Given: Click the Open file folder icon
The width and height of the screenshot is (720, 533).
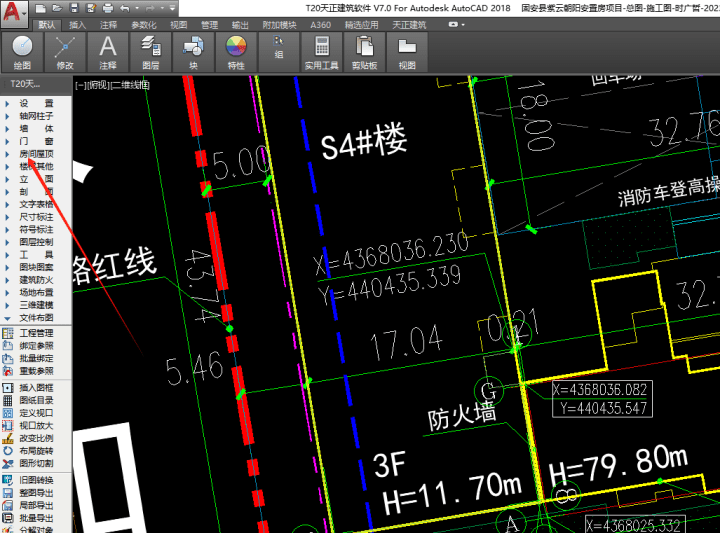Looking at the screenshot, I should click(57, 8).
